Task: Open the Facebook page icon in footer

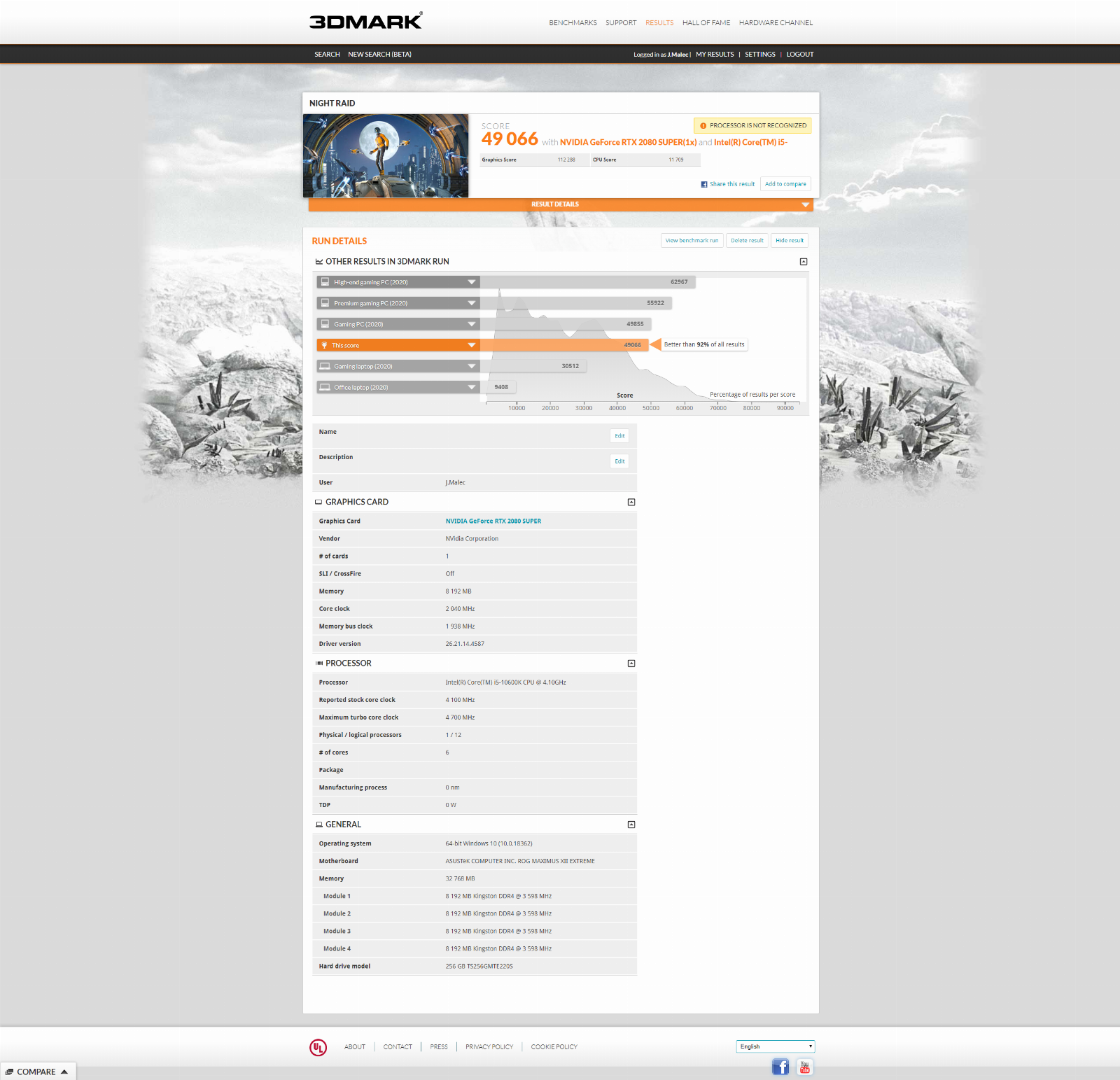Action: [780, 1067]
